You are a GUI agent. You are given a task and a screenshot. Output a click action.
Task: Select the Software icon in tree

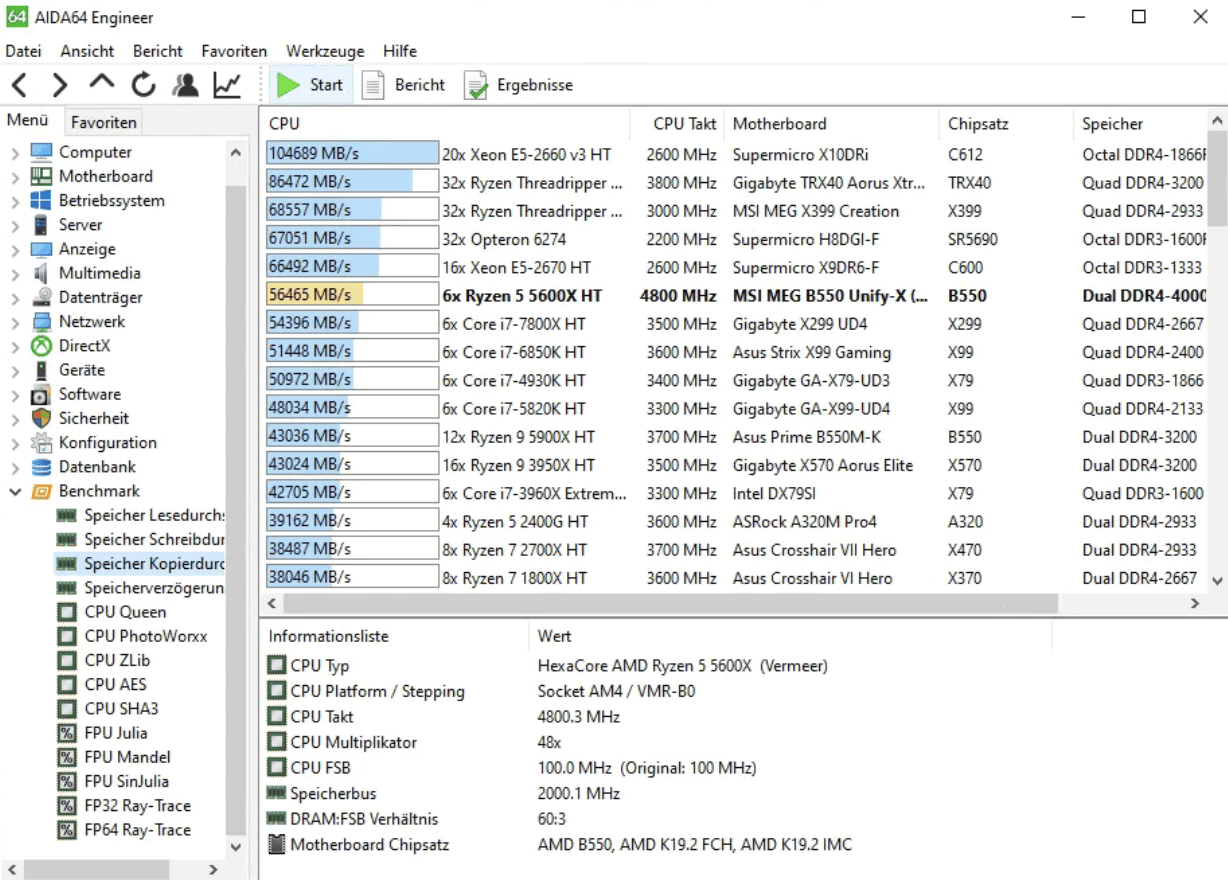coord(41,394)
